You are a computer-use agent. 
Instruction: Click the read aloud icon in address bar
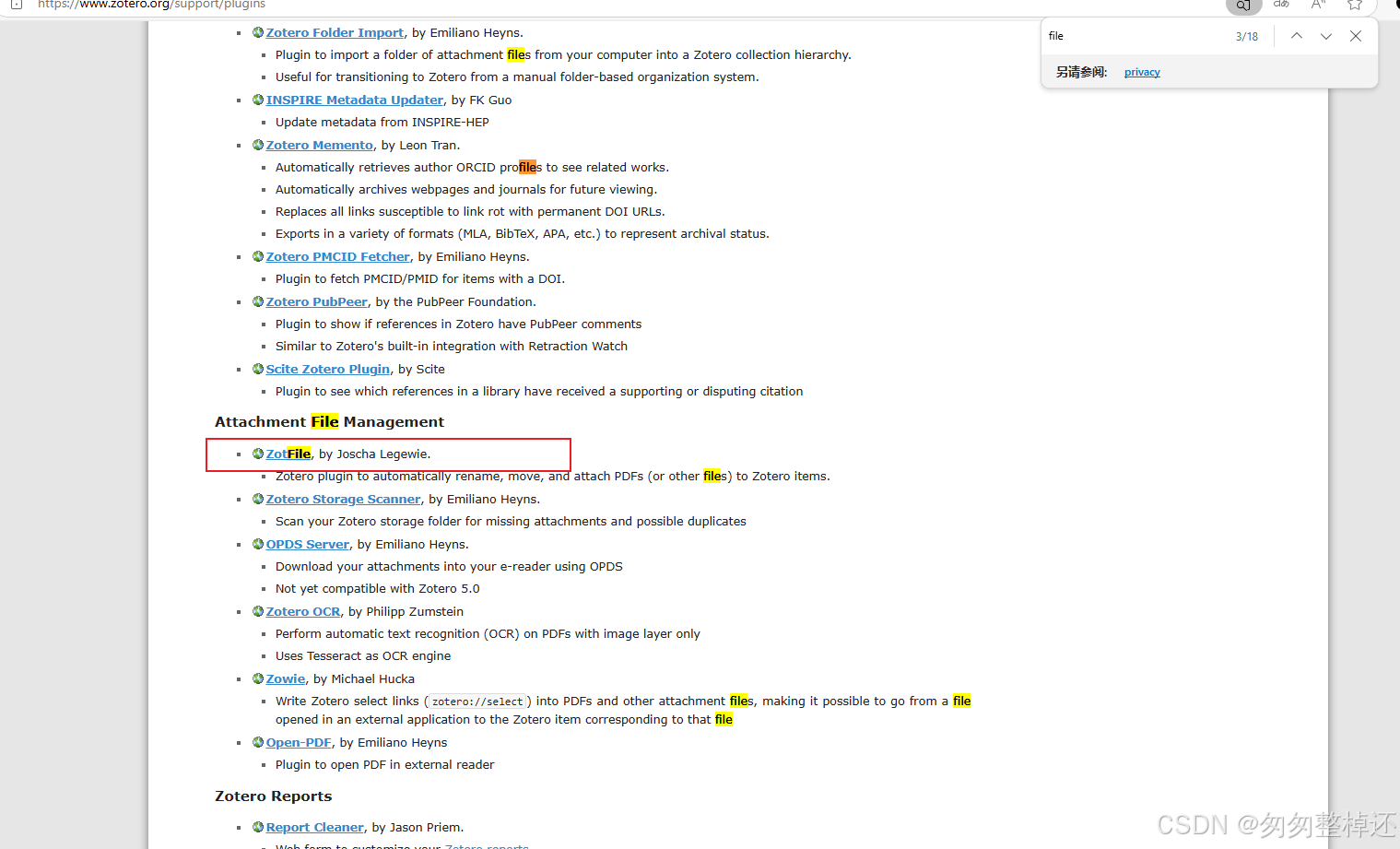[1319, 5]
